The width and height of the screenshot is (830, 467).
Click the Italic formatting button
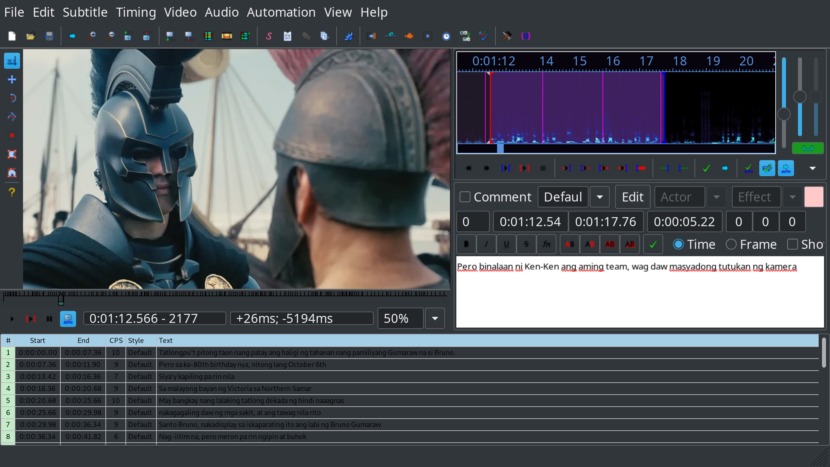click(486, 244)
